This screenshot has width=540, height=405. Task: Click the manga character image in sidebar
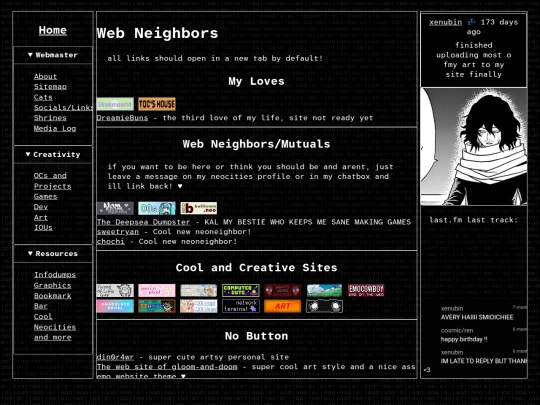pos(474,147)
